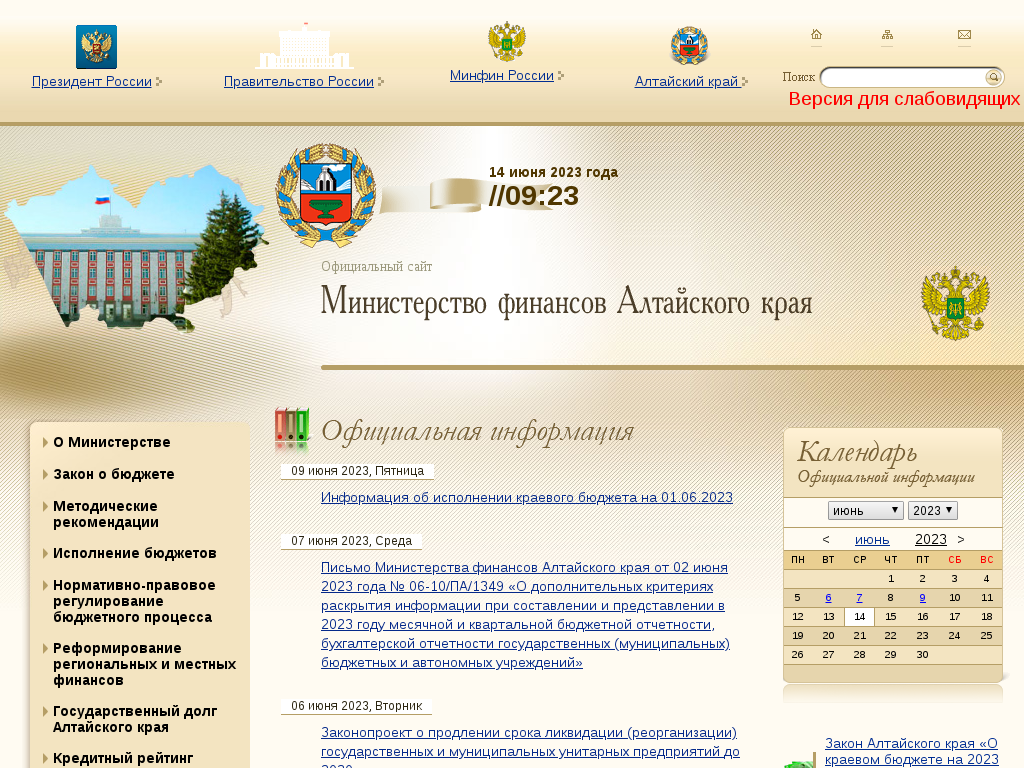Open the month dropdown showing июнь

(x=865, y=511)
